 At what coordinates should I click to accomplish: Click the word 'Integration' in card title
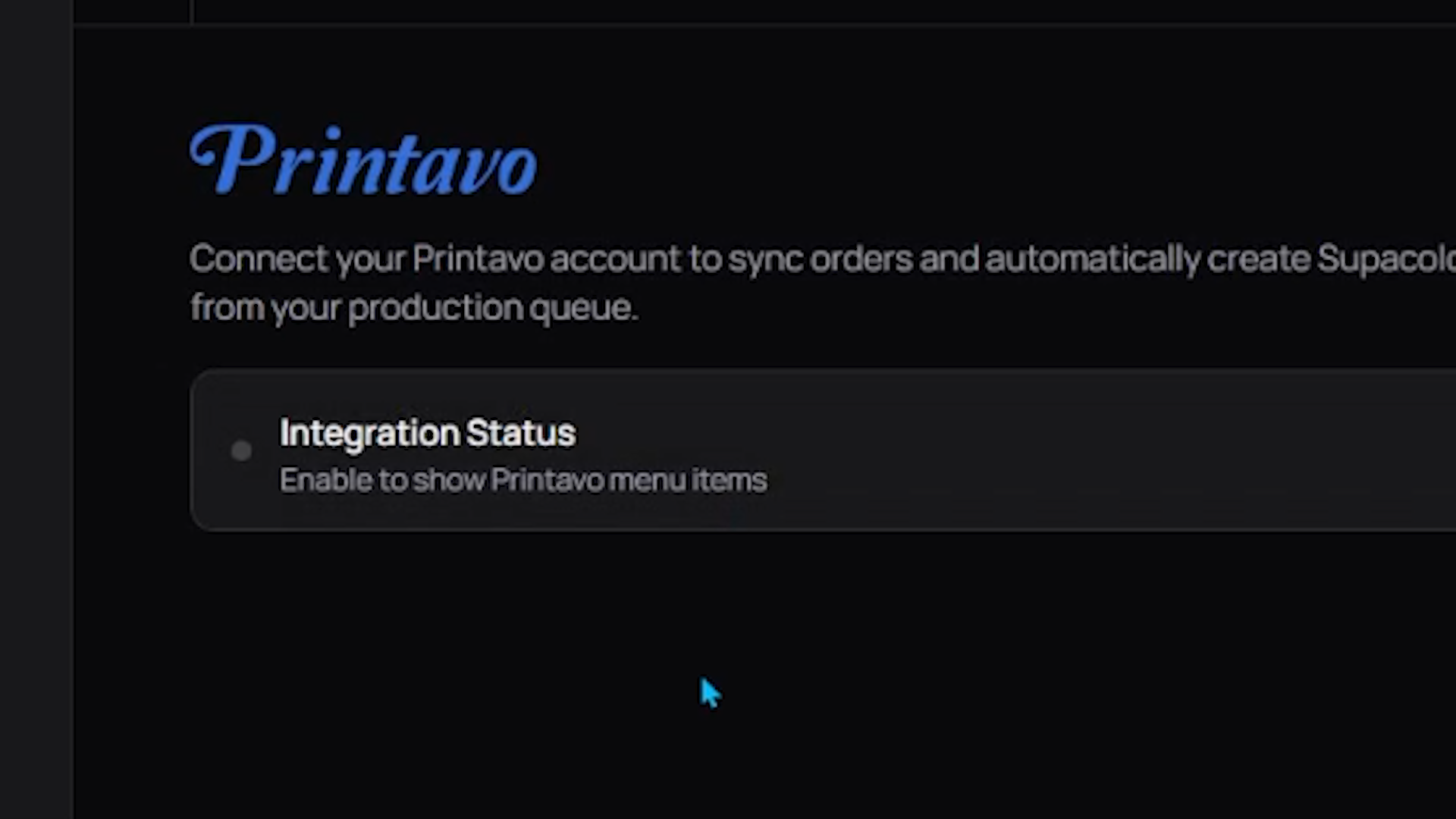pyautogui.click(x=369, y=433)
